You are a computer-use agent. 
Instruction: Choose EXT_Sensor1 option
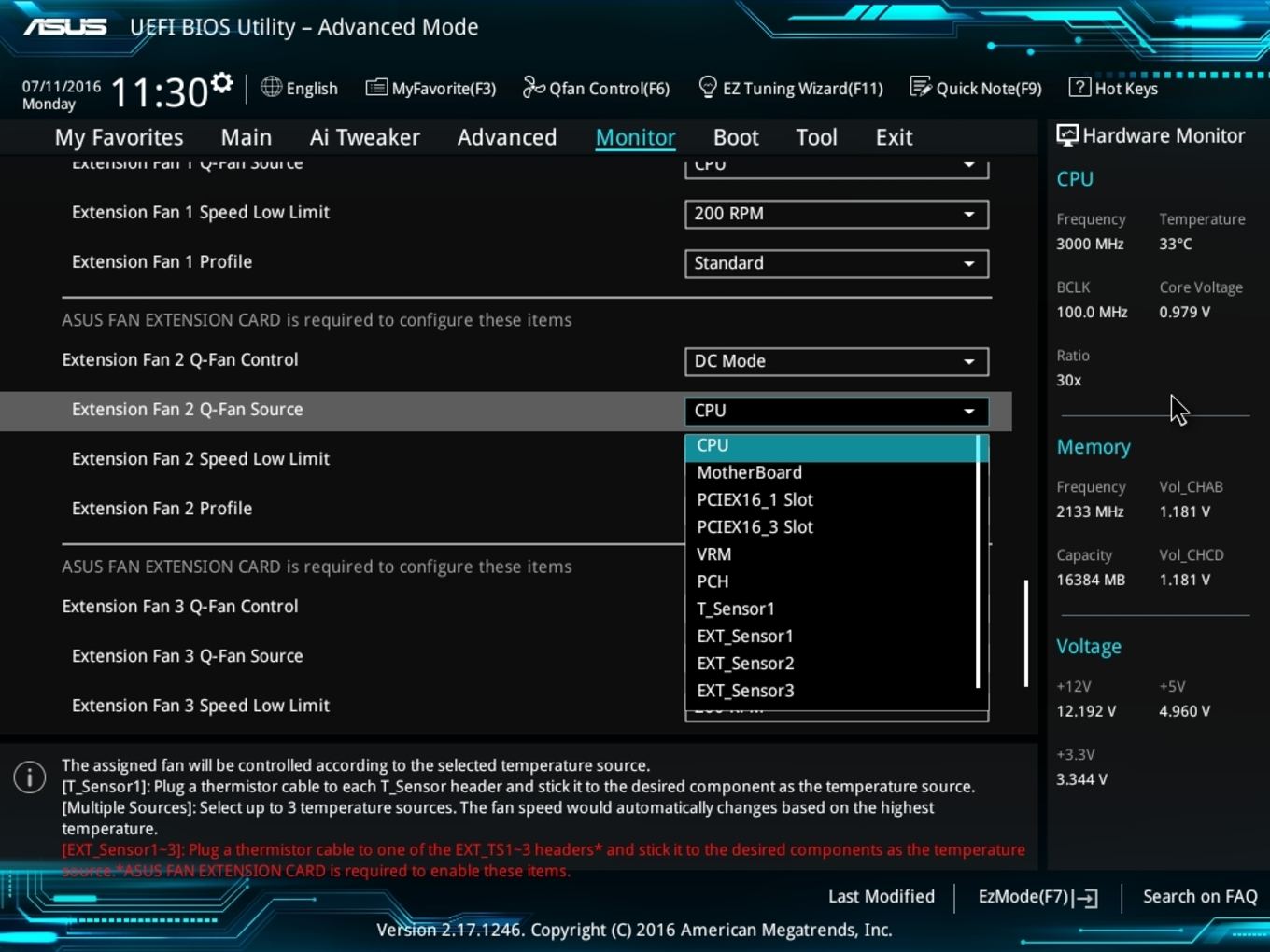(x=831, y=637)
